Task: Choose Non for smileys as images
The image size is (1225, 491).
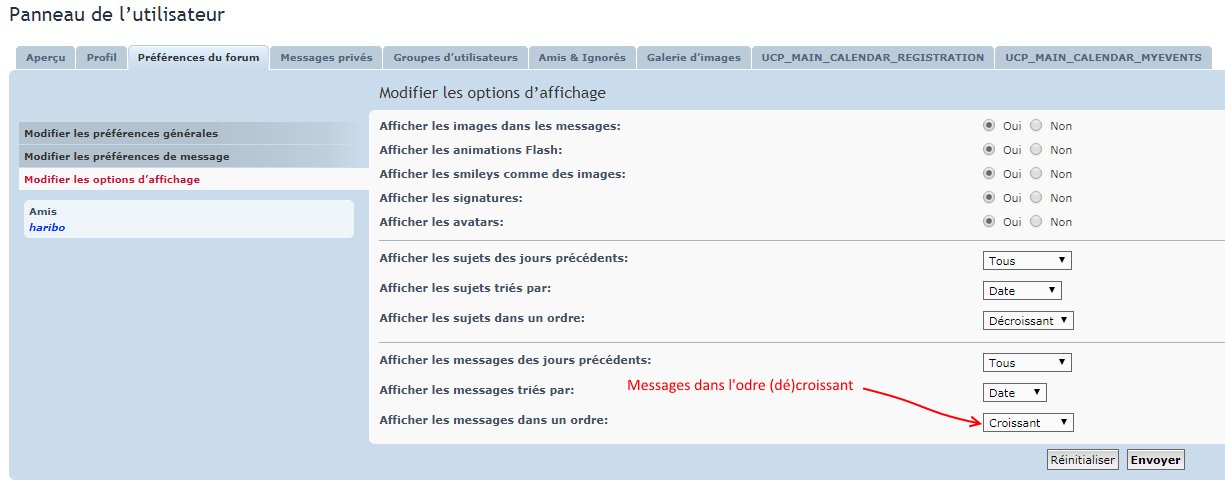Action: [1036, 174]
